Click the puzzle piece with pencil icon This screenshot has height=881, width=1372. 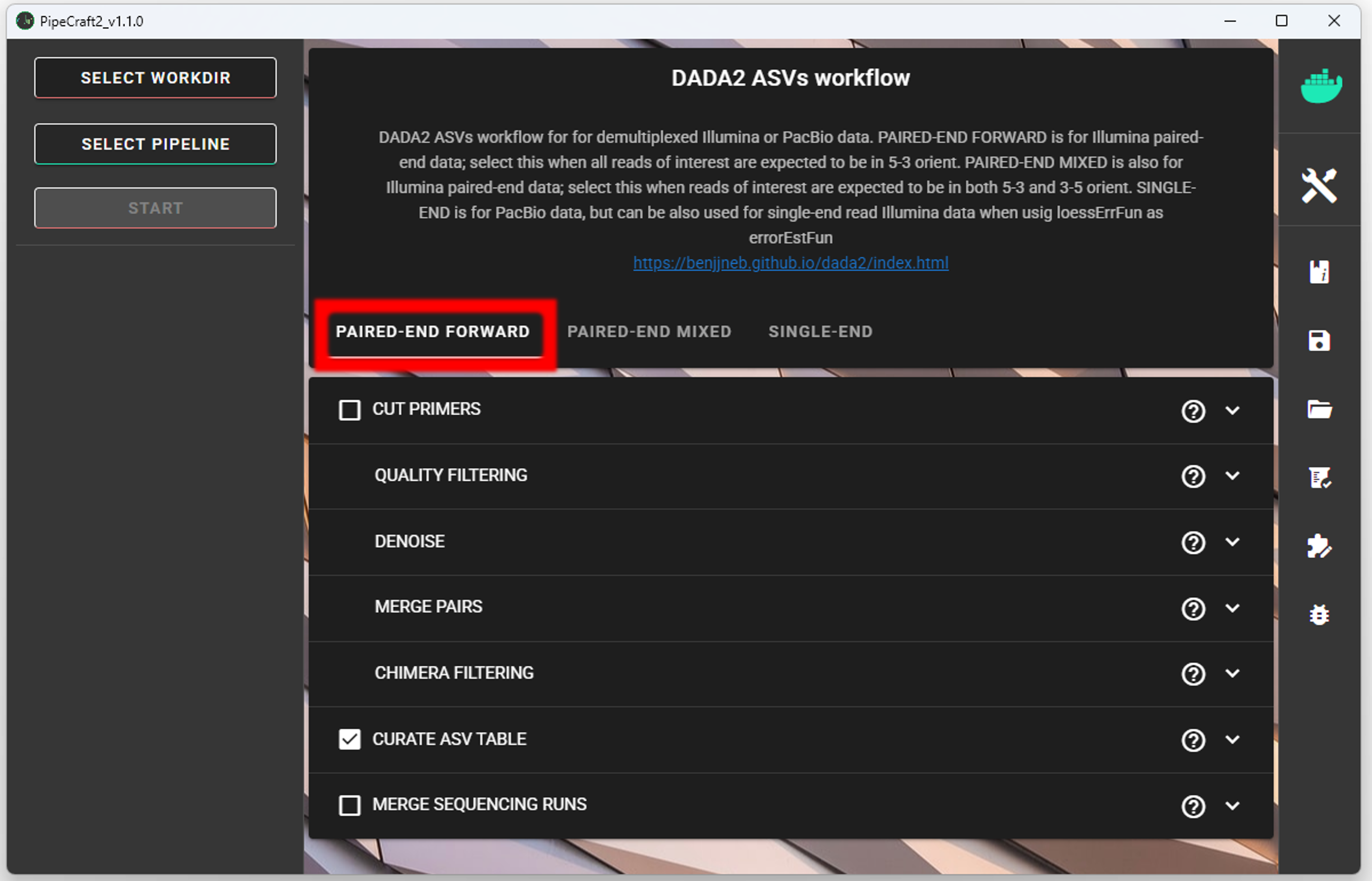tap(1319, 546)
